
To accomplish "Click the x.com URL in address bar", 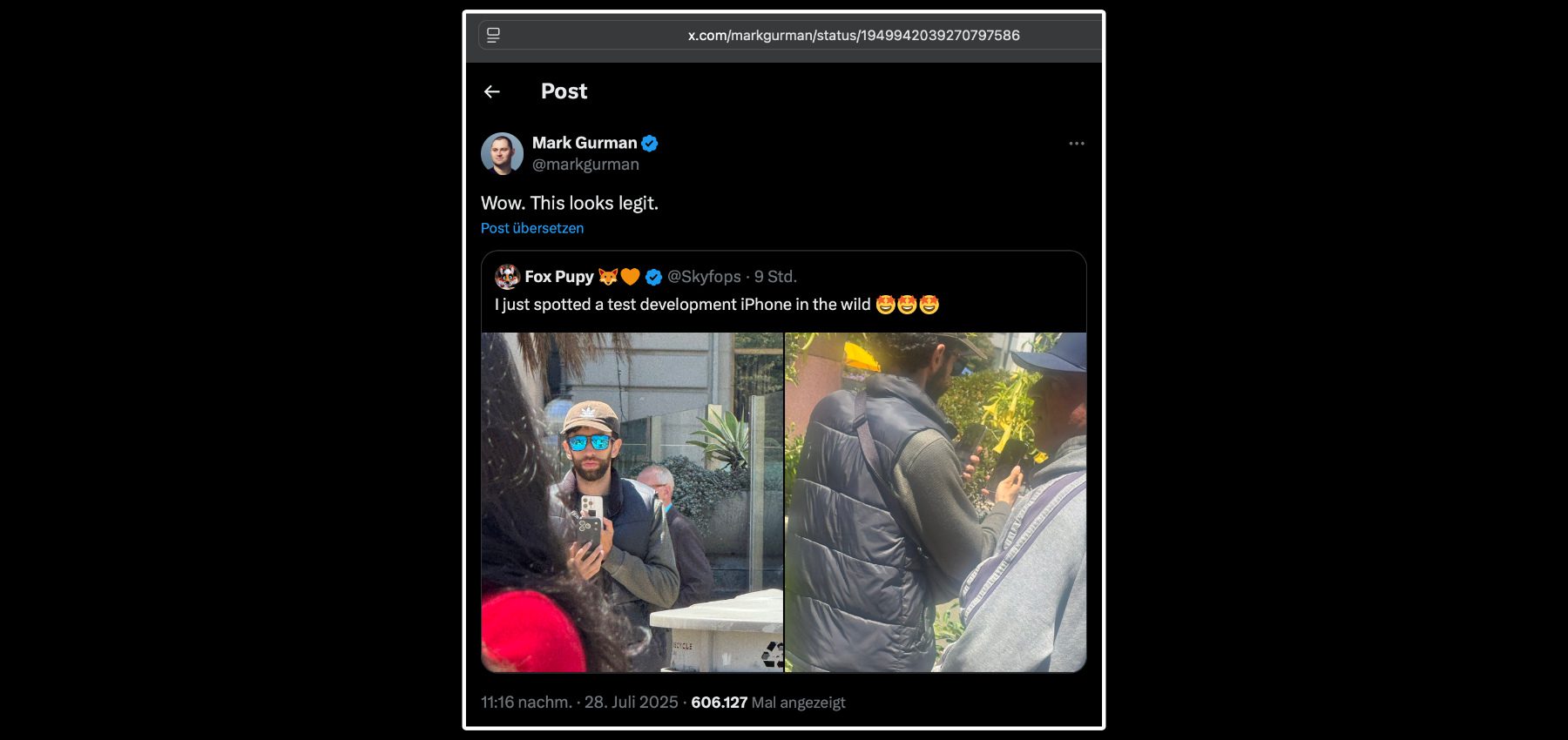I will click(x=854, y=36).
